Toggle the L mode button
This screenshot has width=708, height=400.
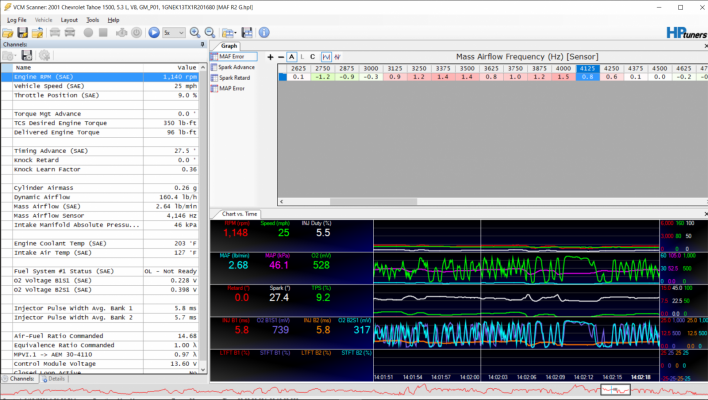(302, 57)
